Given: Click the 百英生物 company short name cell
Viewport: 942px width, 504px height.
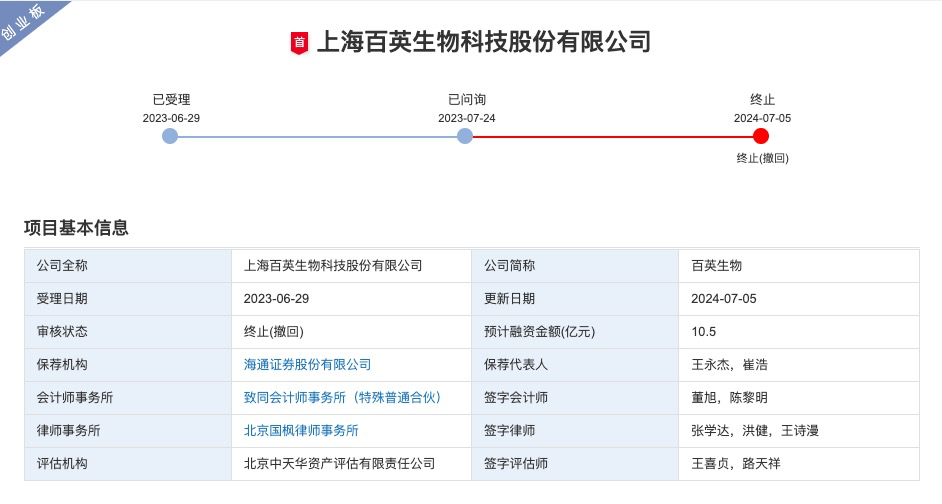Looking at the screenshot, I should coord(716,266).
